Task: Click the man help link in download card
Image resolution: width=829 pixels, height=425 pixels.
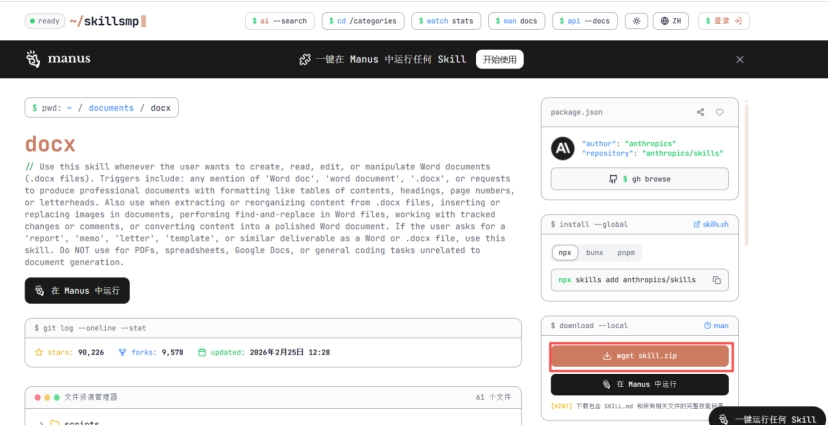Action: 716,326
